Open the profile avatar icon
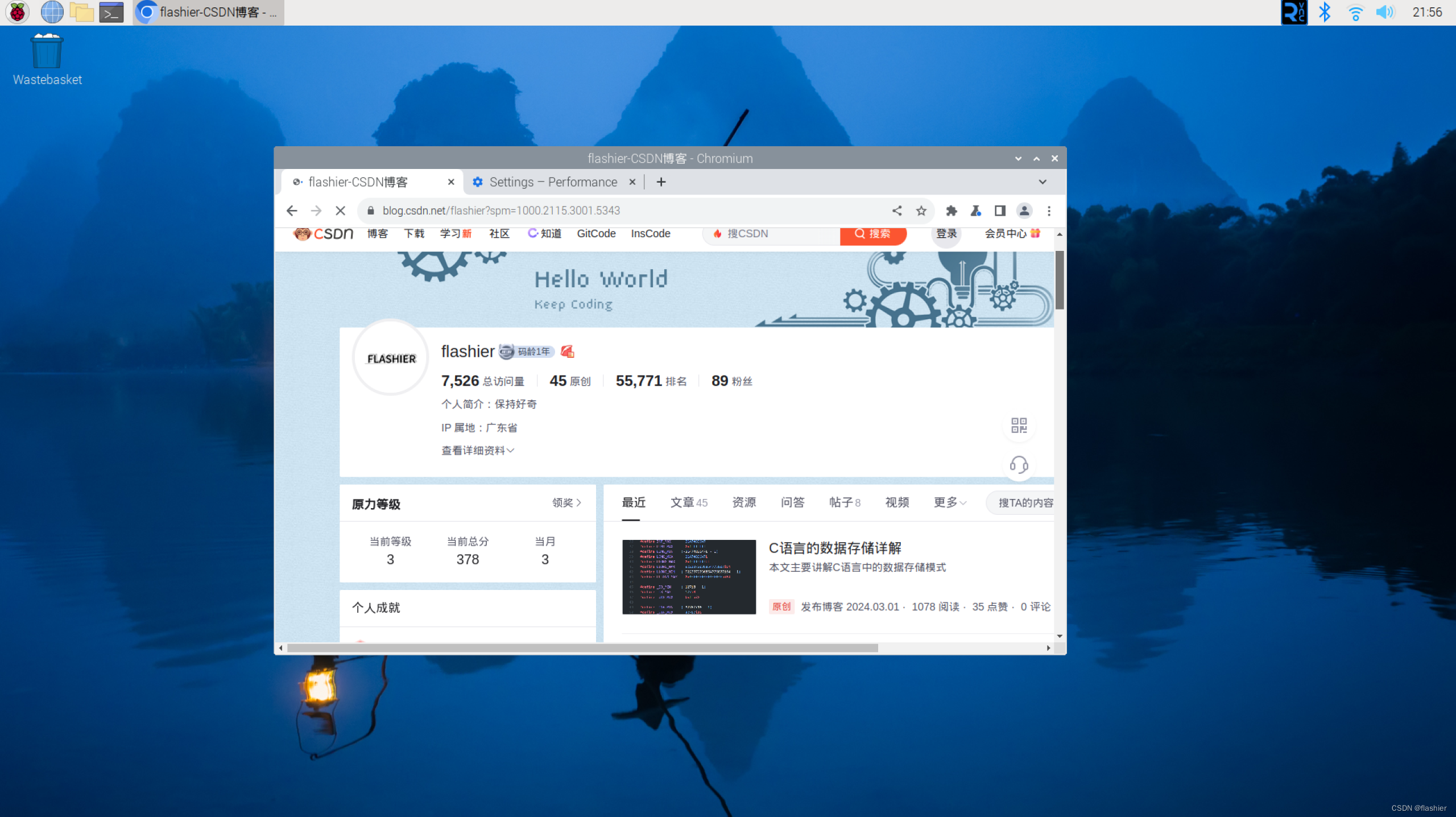Screen dimensions: 1456x817 [x=1024, y=211]
